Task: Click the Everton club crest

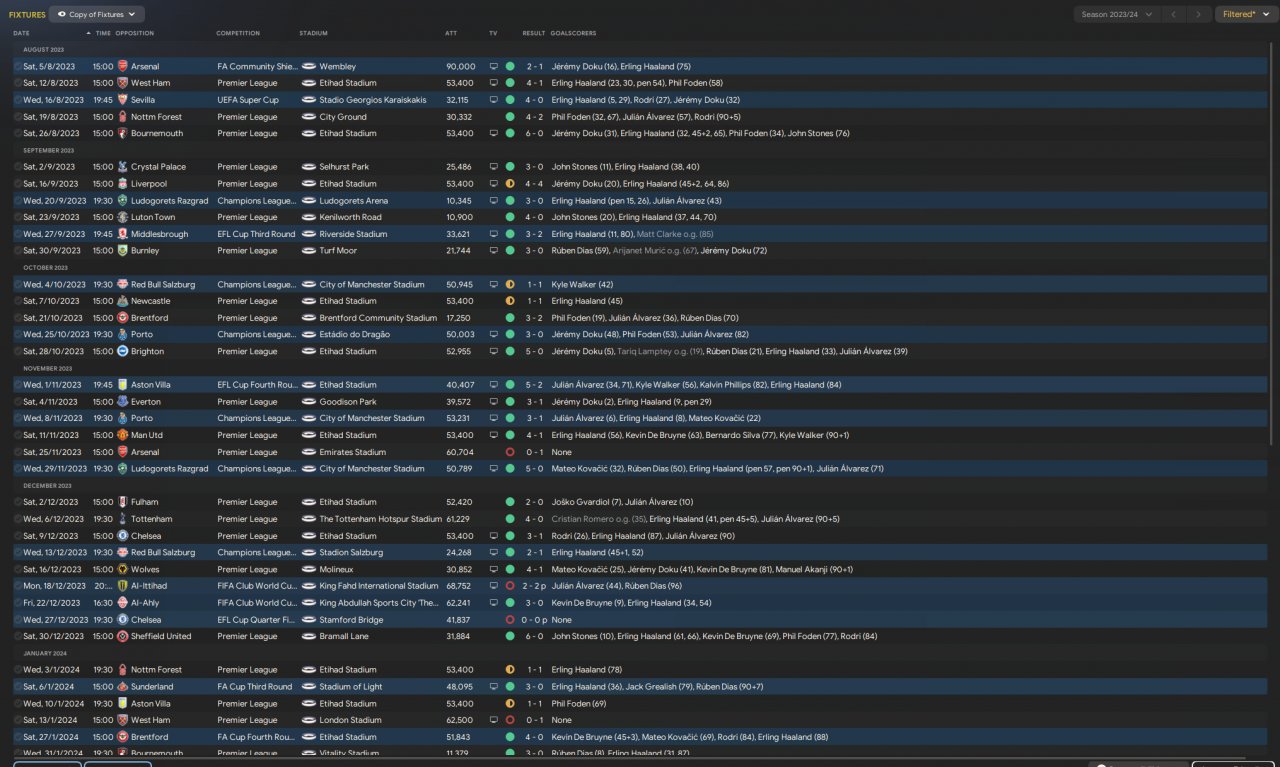Action: pos(123,402)
